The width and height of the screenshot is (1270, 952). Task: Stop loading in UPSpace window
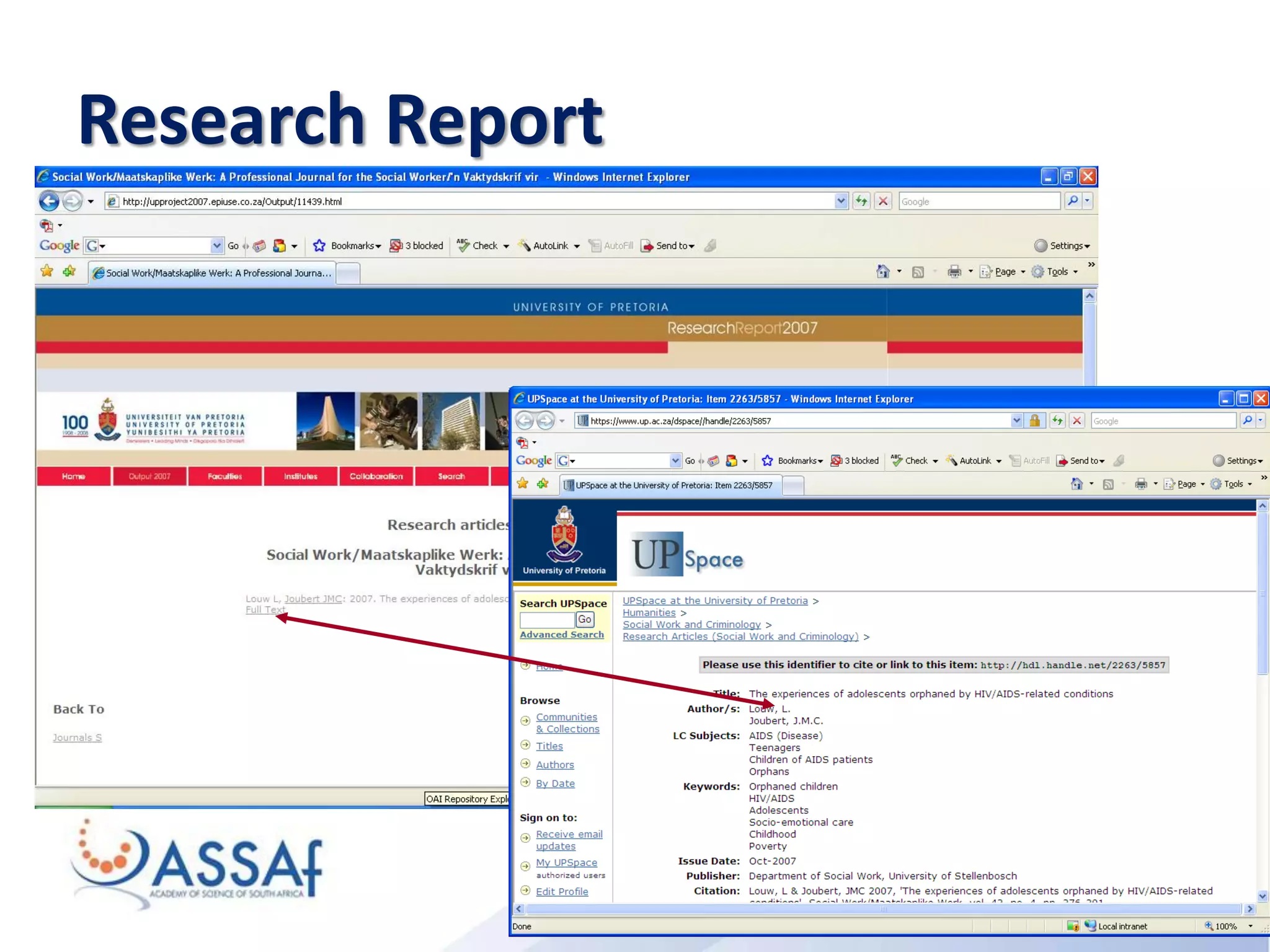click(1077, 421)
